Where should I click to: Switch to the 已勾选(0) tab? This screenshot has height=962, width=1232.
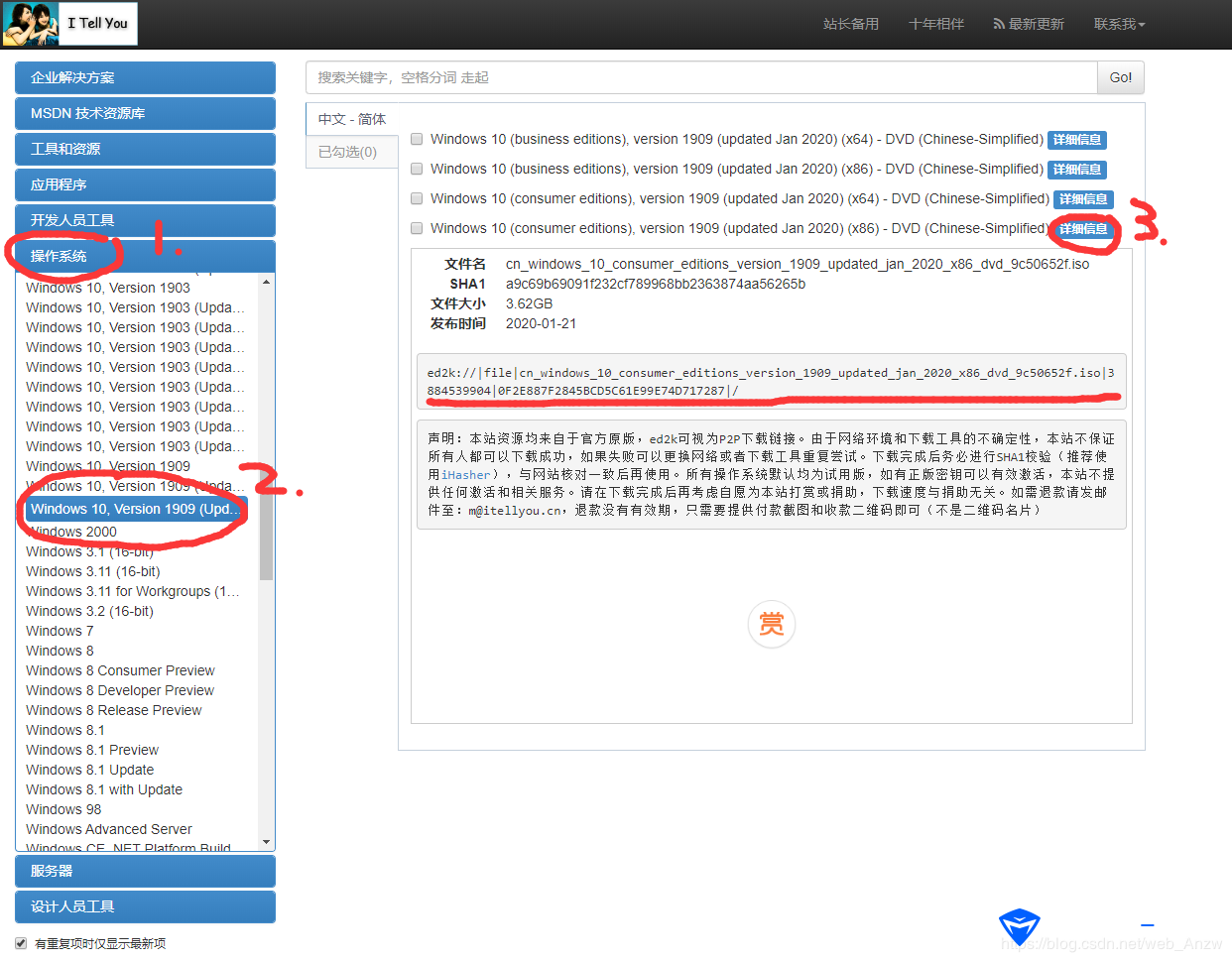coord(352,152)
